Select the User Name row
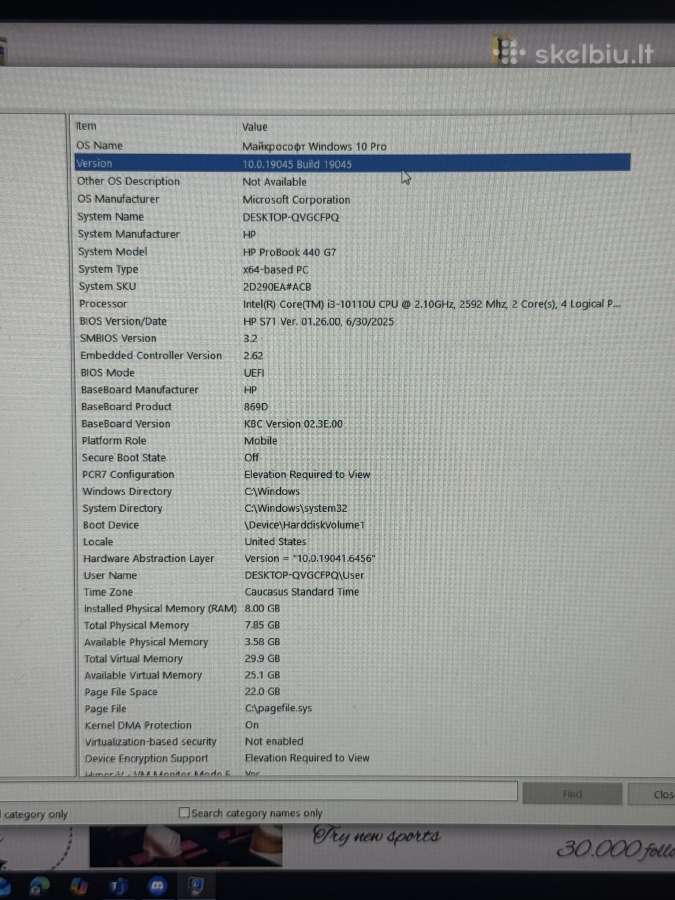This screenshot has width=675, height=900. click(352, 575)
